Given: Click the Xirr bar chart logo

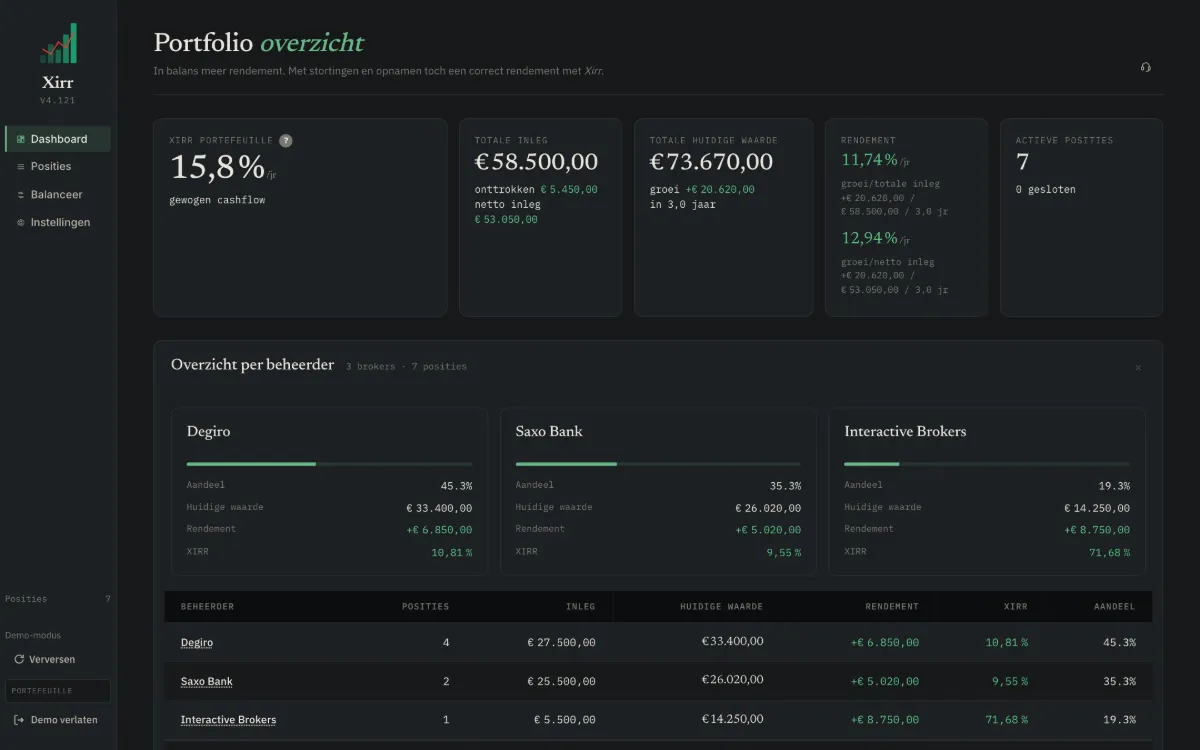Looking at the screenshot, I should point(58,43).
